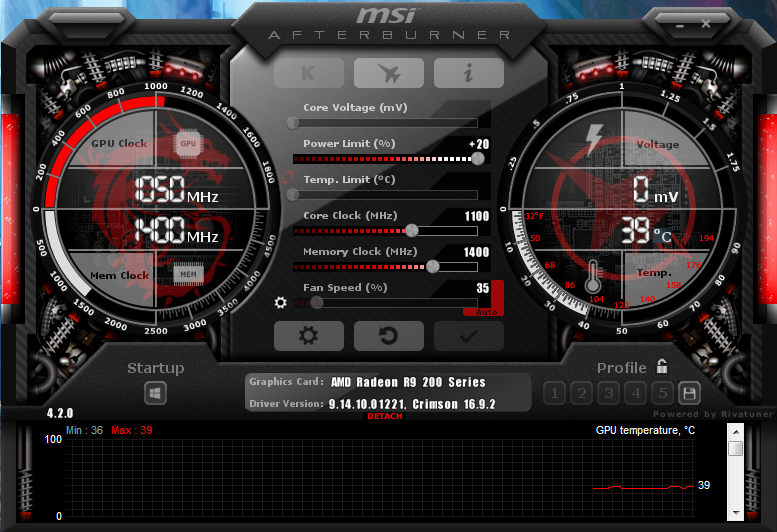The height and width of the screenshot is (532, 777).
Task: Click the save profile floppy disk icon
Action: 689,394
